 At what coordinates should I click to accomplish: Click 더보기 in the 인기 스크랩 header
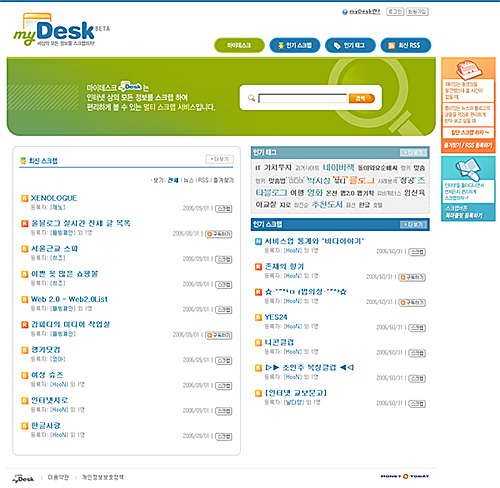[x=413, y=225]
